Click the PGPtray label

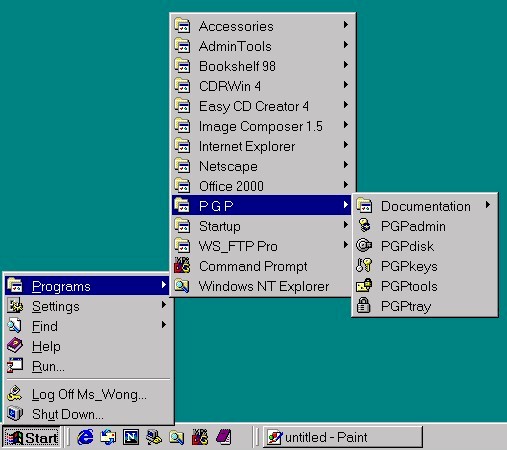point(406,306)
